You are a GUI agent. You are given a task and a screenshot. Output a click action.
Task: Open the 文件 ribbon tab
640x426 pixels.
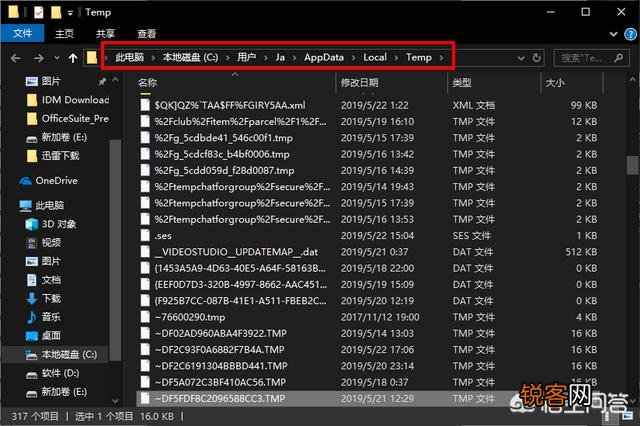click(x=22, y=33)
